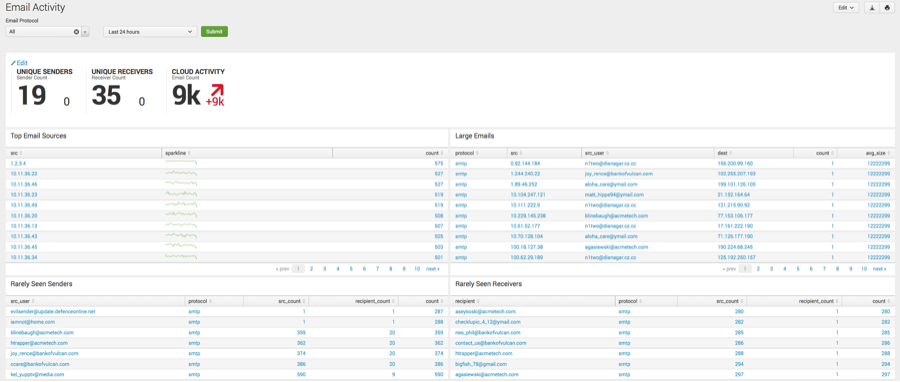
Task: Click ccare@bankofvulcan.com sender
Action: pos(40,364)
